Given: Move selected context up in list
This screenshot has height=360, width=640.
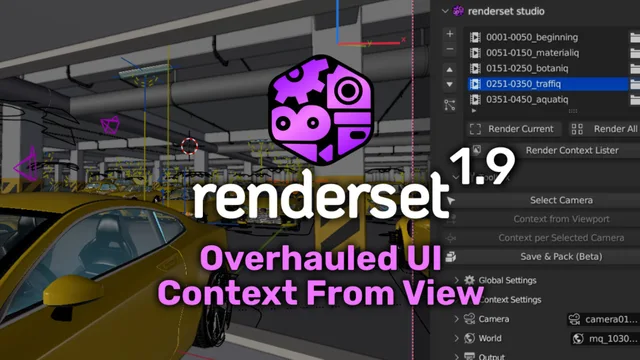Looking at the screenshot, I should pyautogui.click(x=450, y=70).
